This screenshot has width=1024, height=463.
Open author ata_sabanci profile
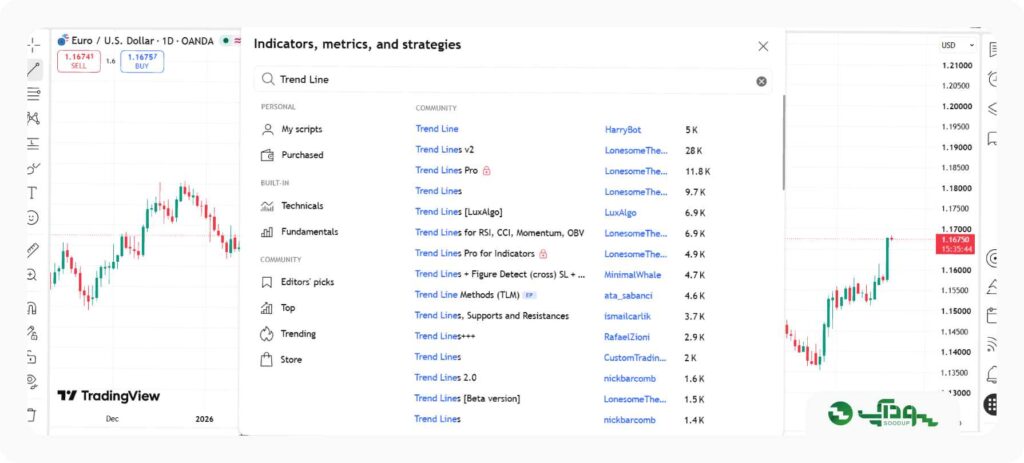coord(628,296)
